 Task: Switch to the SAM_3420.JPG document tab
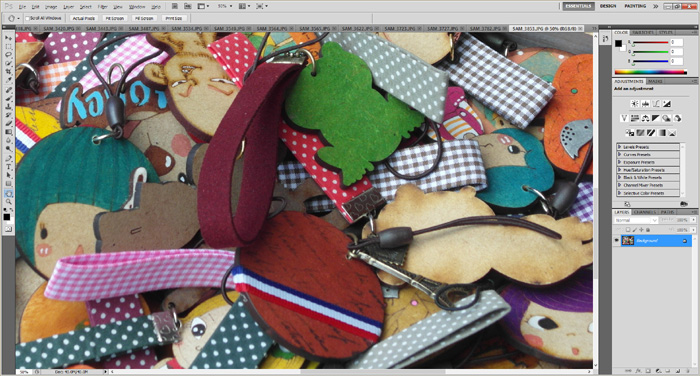[59, 29]
